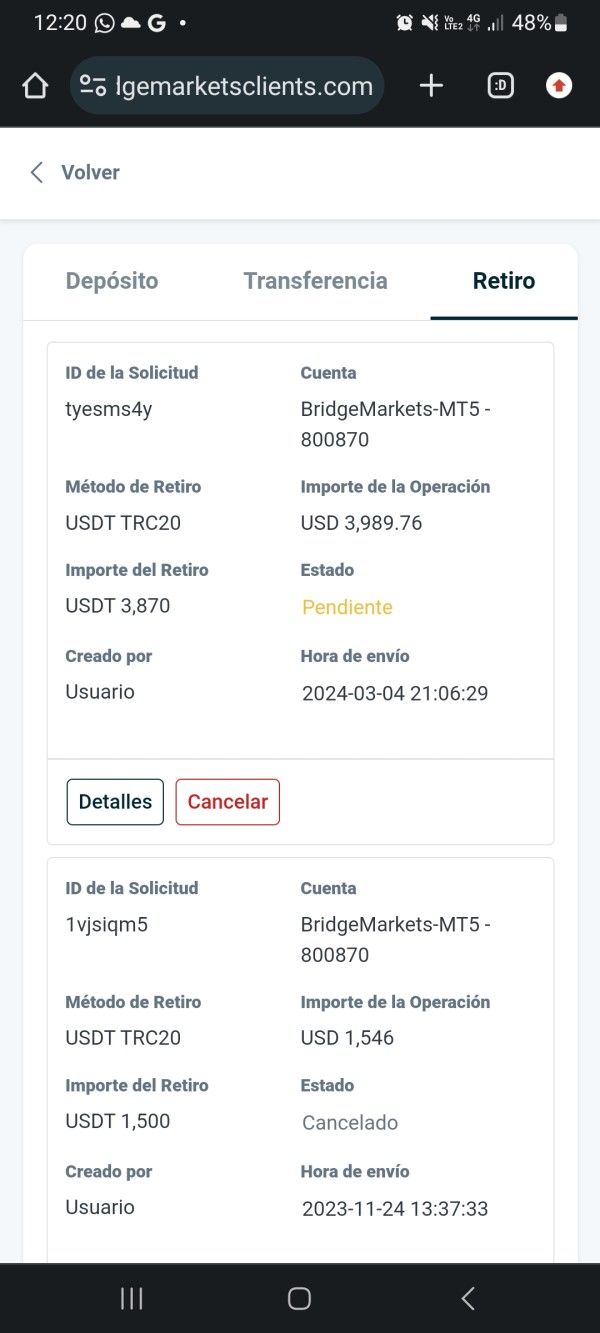The width and height of the screenshot is (600, 1333).
Task: Tap the lgemarketsclients.com address bar
Action: pyautogui.click(x=244, y=87)
